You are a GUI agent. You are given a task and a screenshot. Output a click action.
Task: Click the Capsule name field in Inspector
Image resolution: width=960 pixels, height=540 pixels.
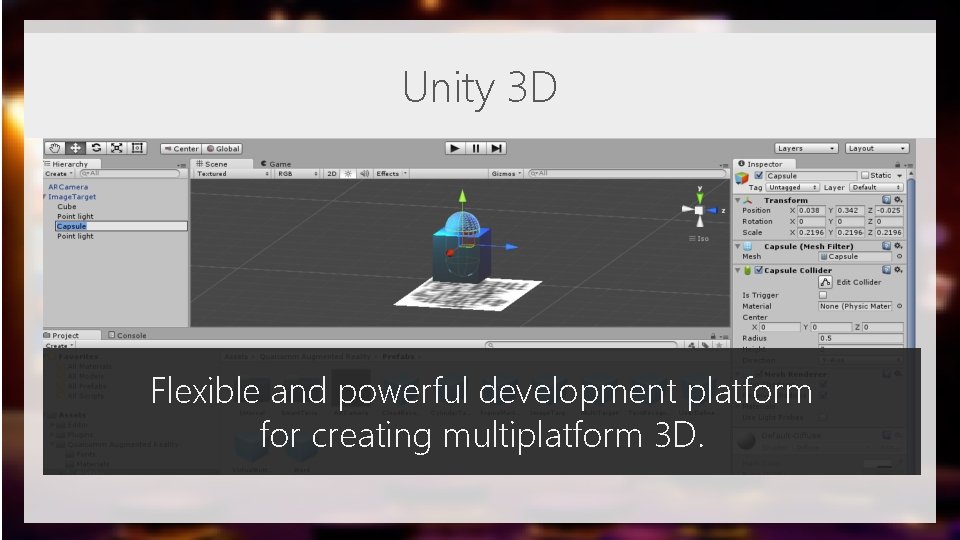[x=811, y=176]
